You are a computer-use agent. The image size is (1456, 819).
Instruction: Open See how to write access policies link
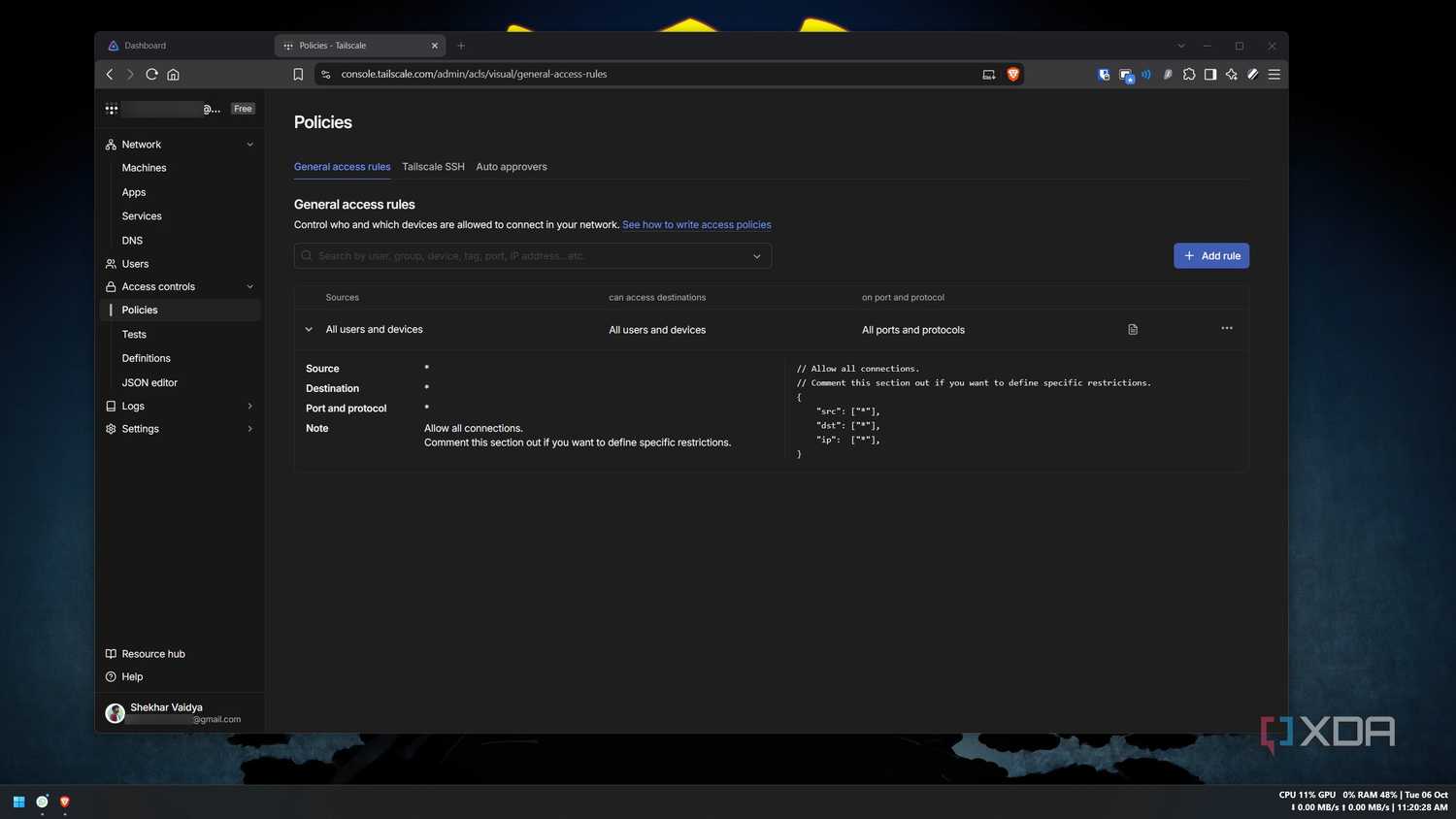(x=697, y=225)
